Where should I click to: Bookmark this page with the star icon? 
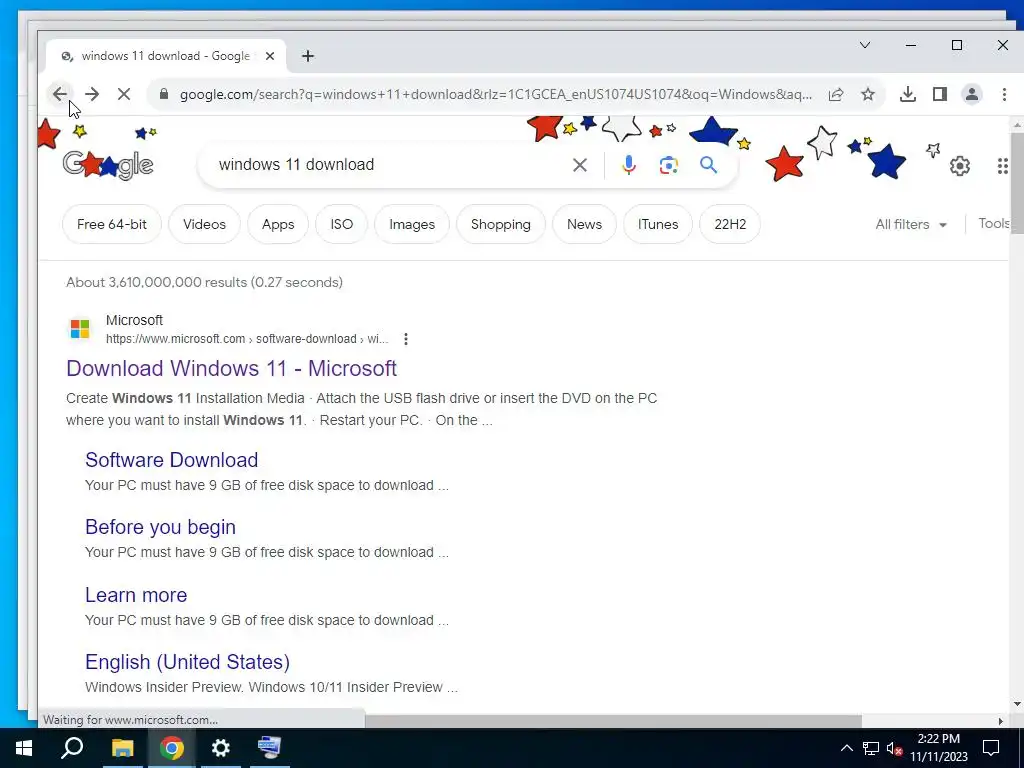click(867, 95)
